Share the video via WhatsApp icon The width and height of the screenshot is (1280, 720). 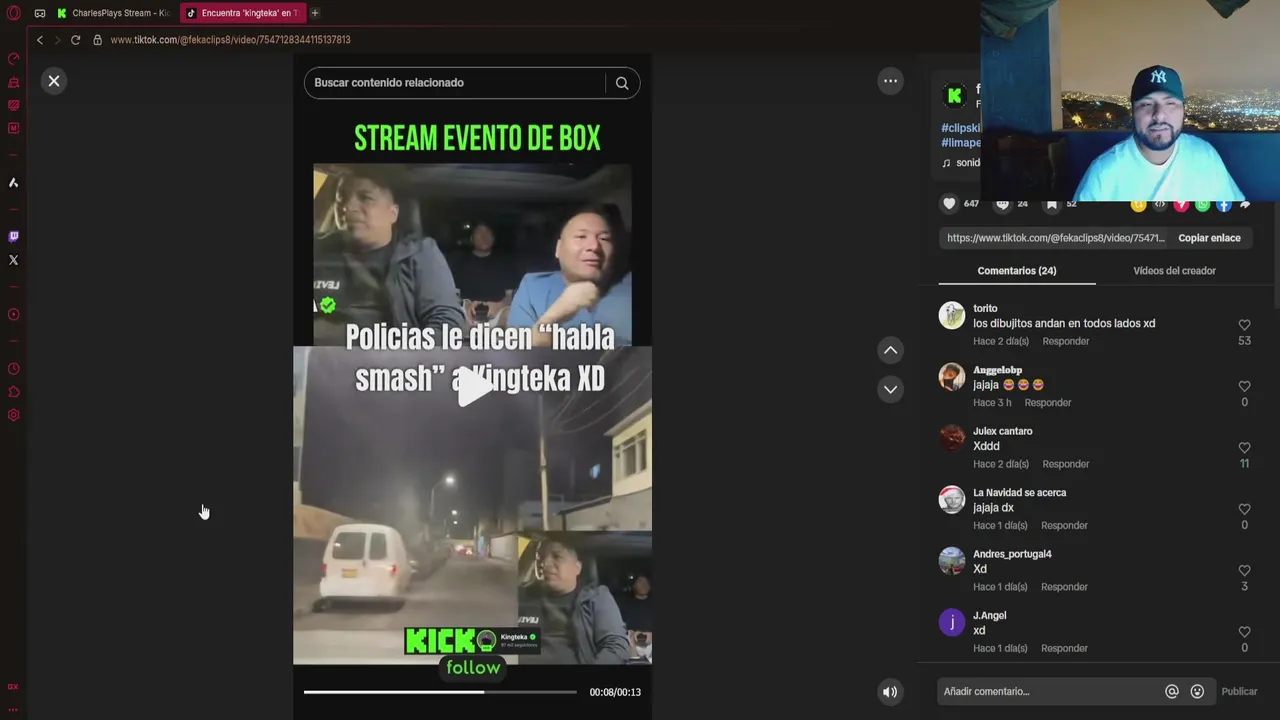coord(1202,205)
